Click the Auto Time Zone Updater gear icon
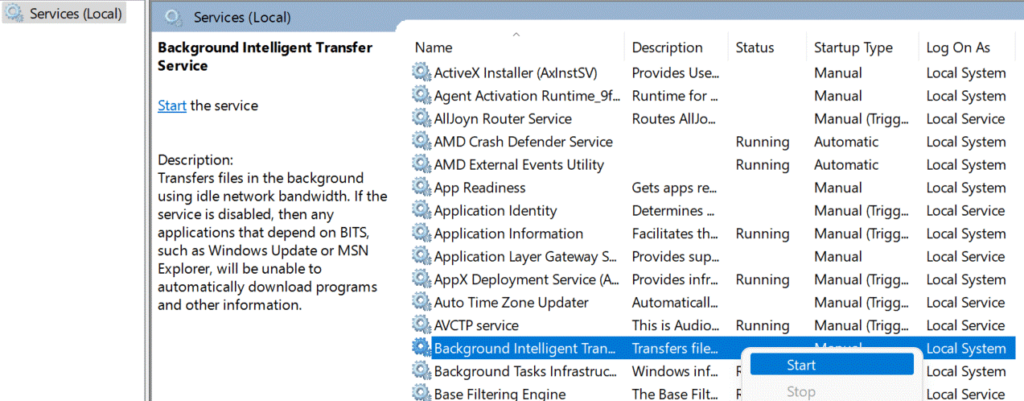Viewport: 1024px width, 401px height. tap(422, 302)
